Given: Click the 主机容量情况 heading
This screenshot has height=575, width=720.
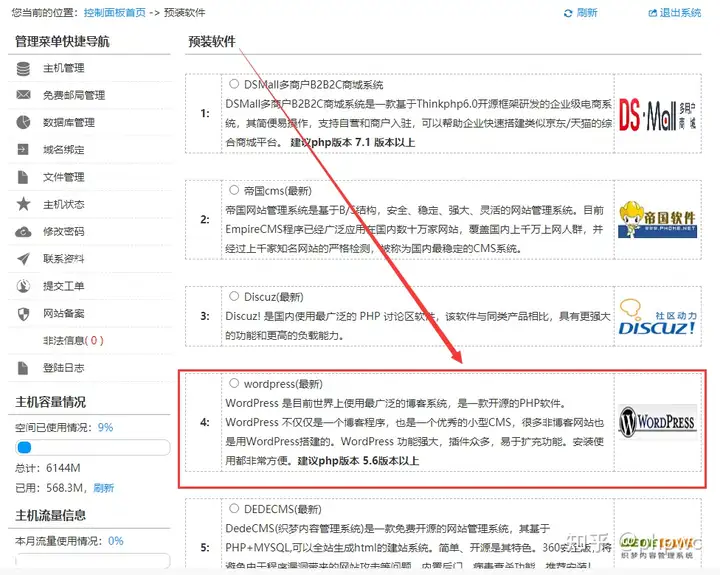Looking at the screenshot, I should 51,402.
